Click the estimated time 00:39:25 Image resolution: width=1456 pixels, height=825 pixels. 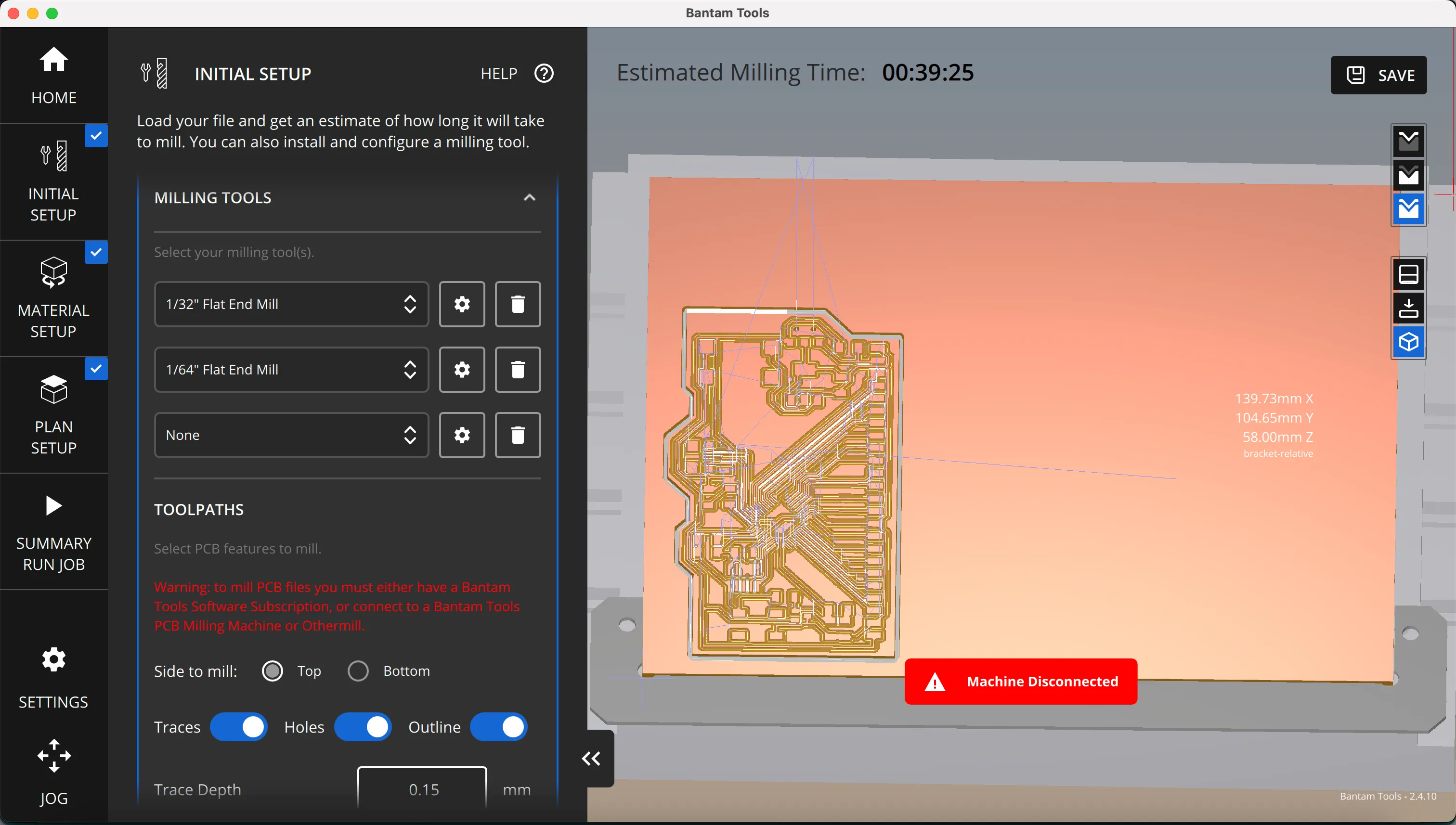928,73
